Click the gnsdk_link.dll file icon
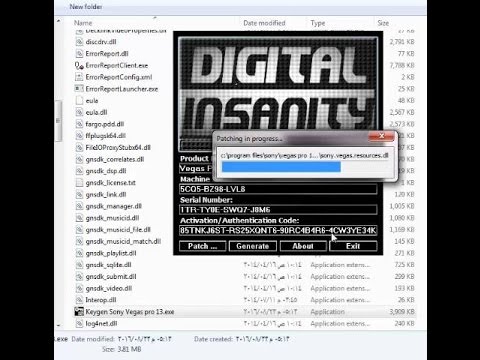Viewport: 480px width, 360px height. pos(79,194)
